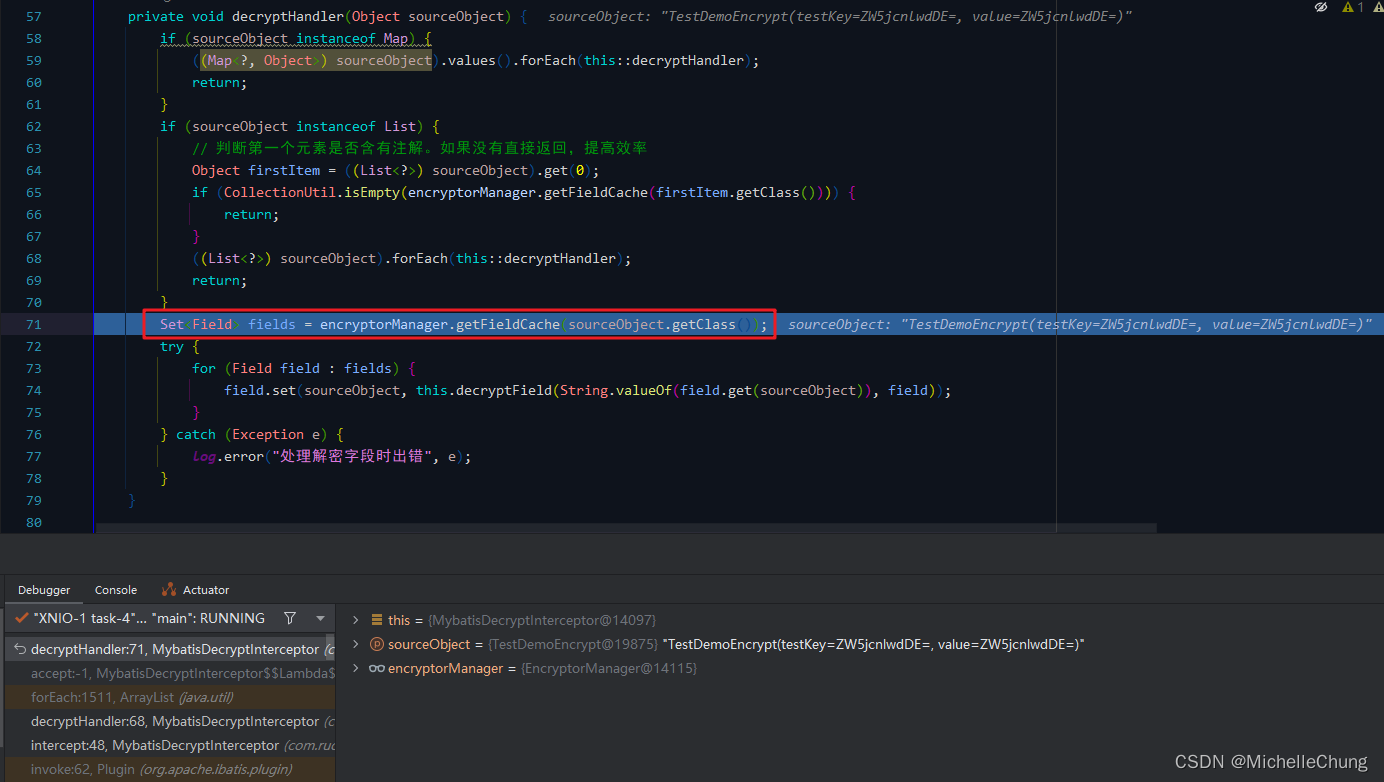Screen dimensions: 1384x782
Task: Select the intercept:48 stack frame
Action: pos(168,745)
